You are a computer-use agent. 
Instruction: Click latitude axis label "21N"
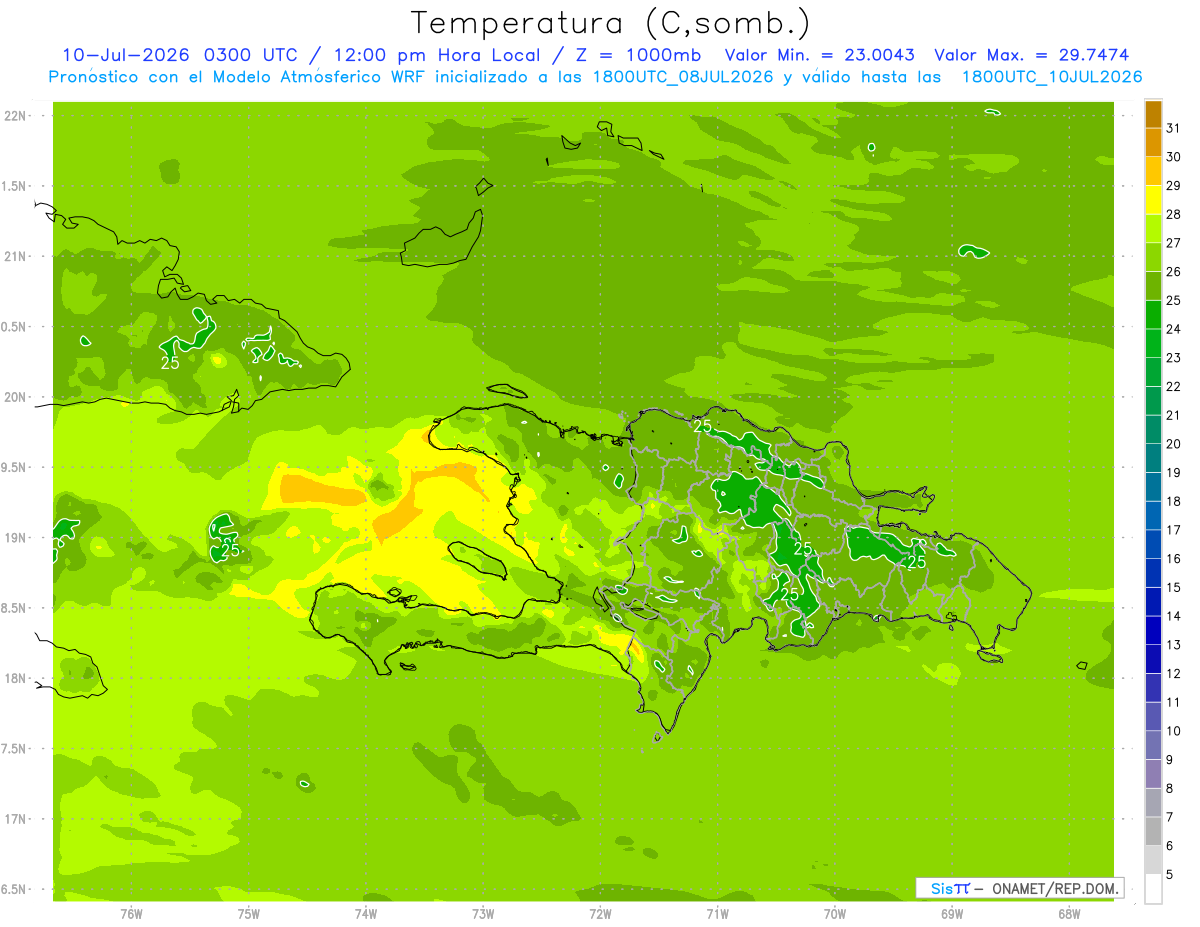(17, 257)
